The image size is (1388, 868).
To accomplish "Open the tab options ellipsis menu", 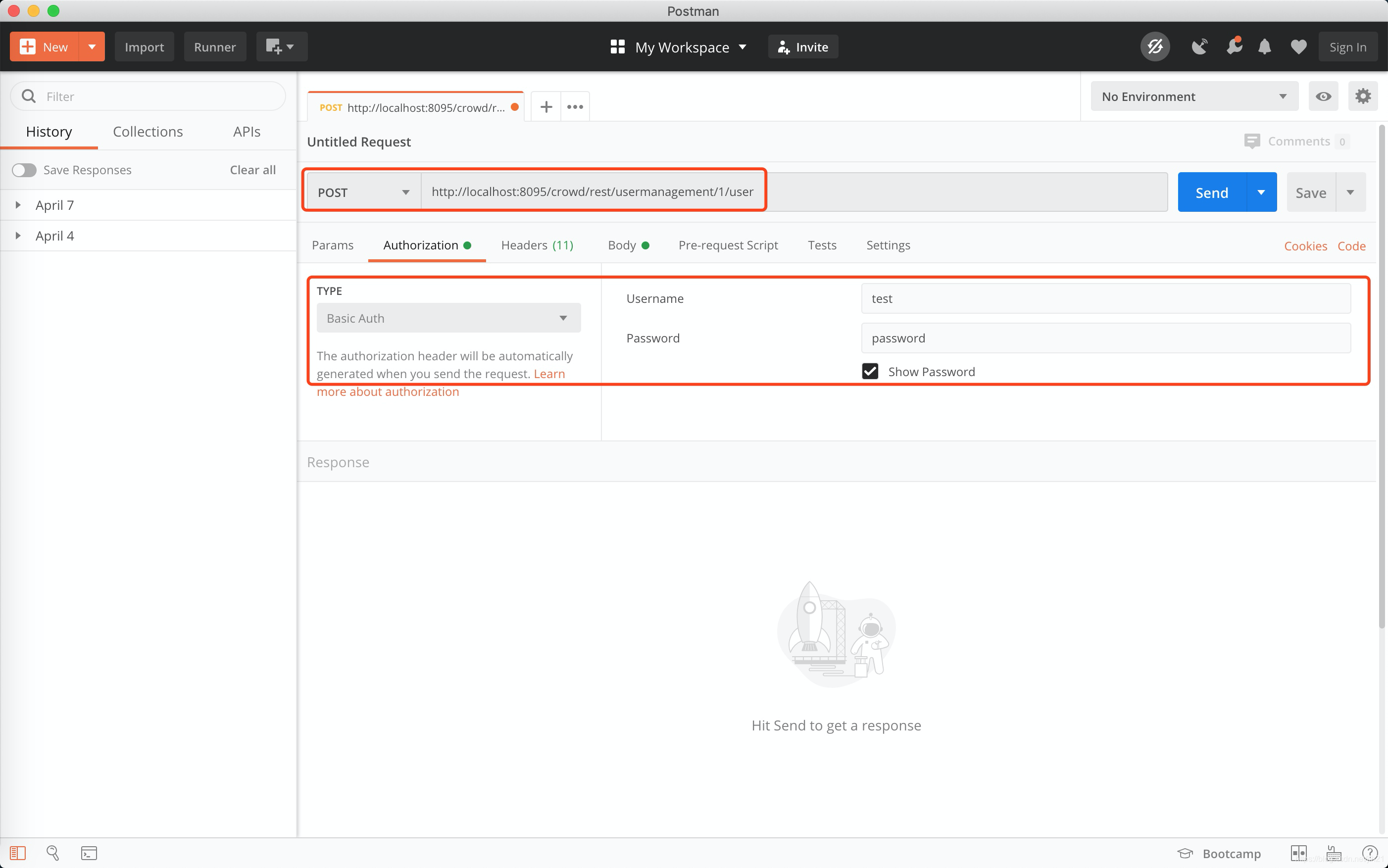I will click(575, 107).
